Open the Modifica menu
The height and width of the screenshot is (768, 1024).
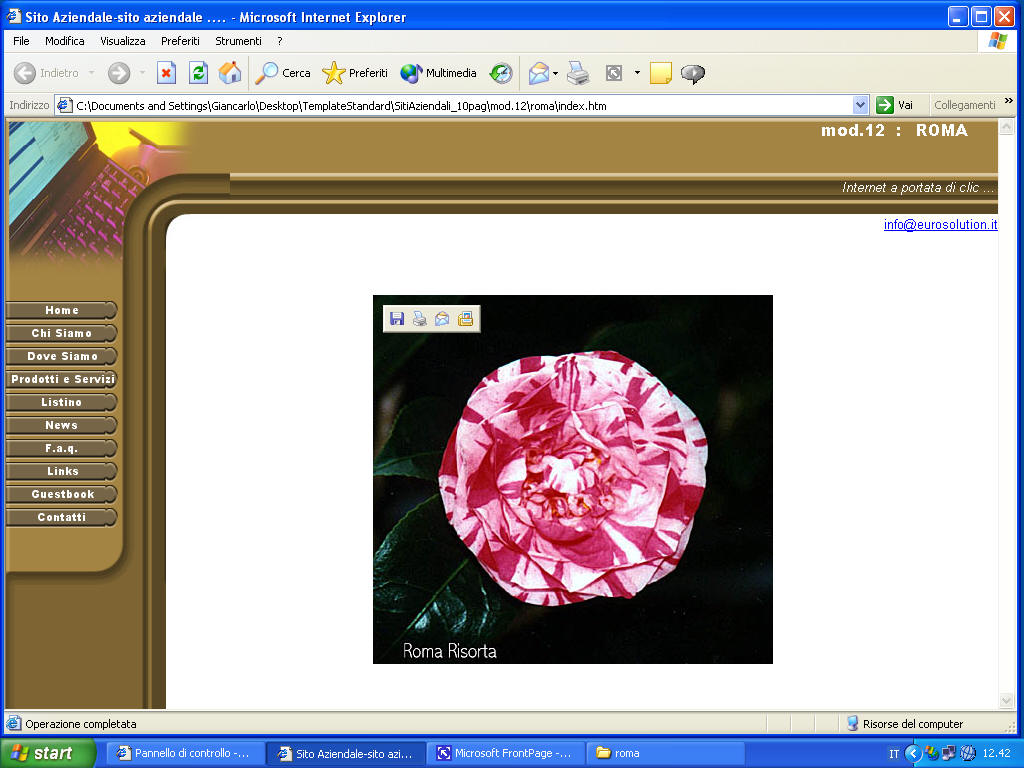(65, 40)
